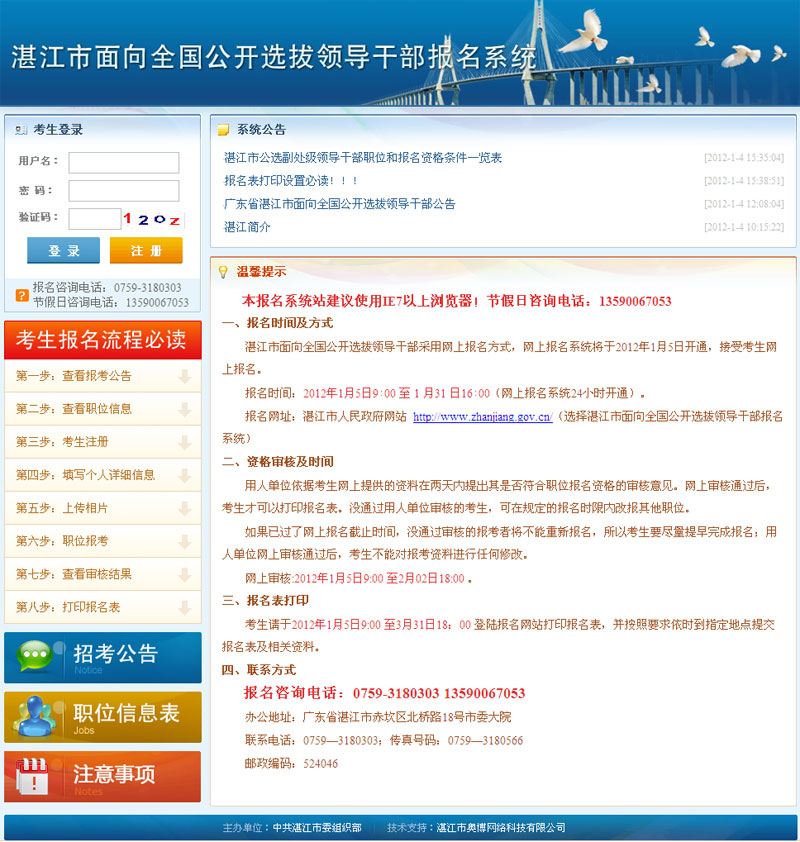Select 第八步：打印报名表 step
This screenshot has width=800, height=842.
pos(68,607)
